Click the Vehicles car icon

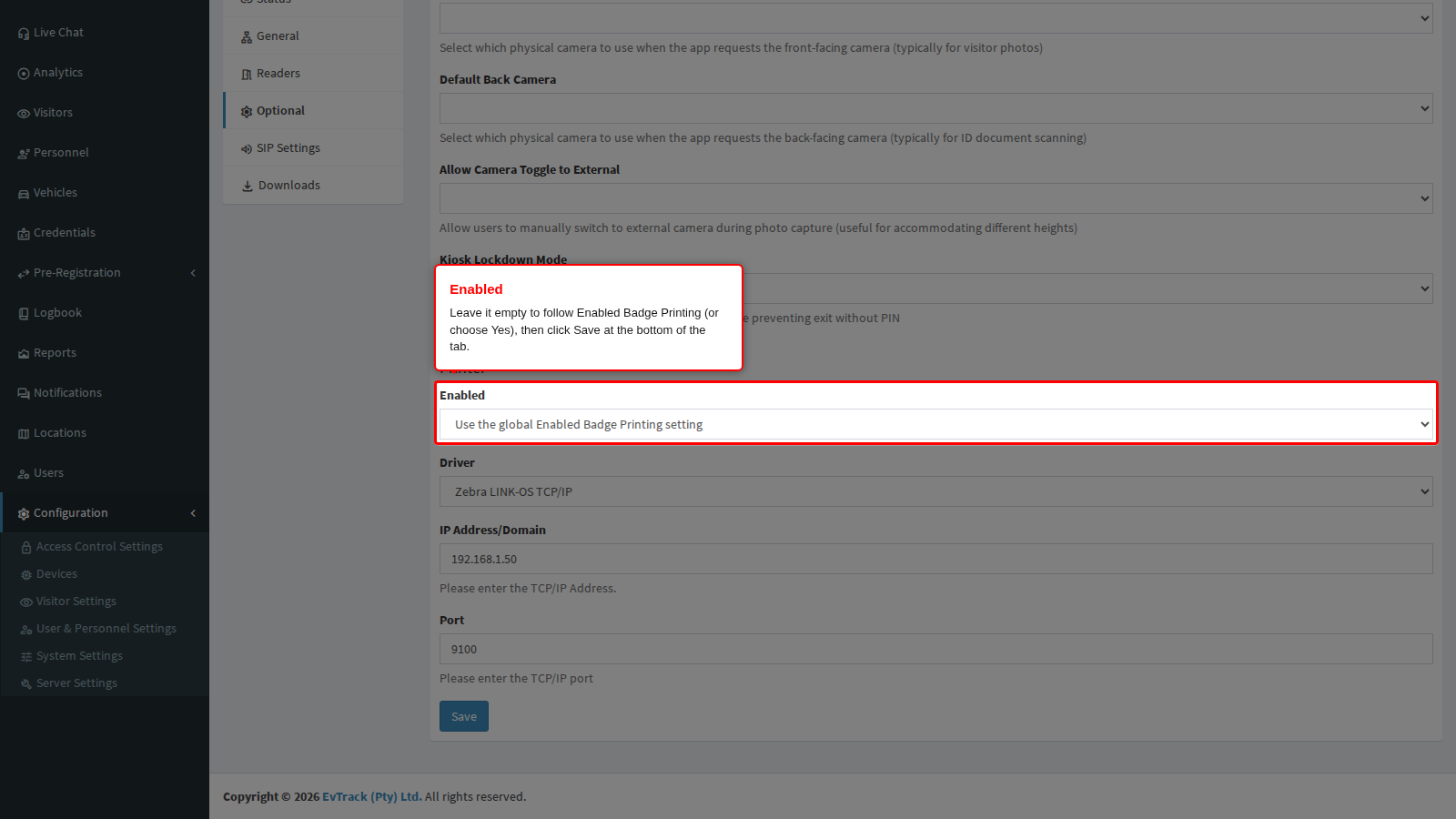click(x=24, y=194)
